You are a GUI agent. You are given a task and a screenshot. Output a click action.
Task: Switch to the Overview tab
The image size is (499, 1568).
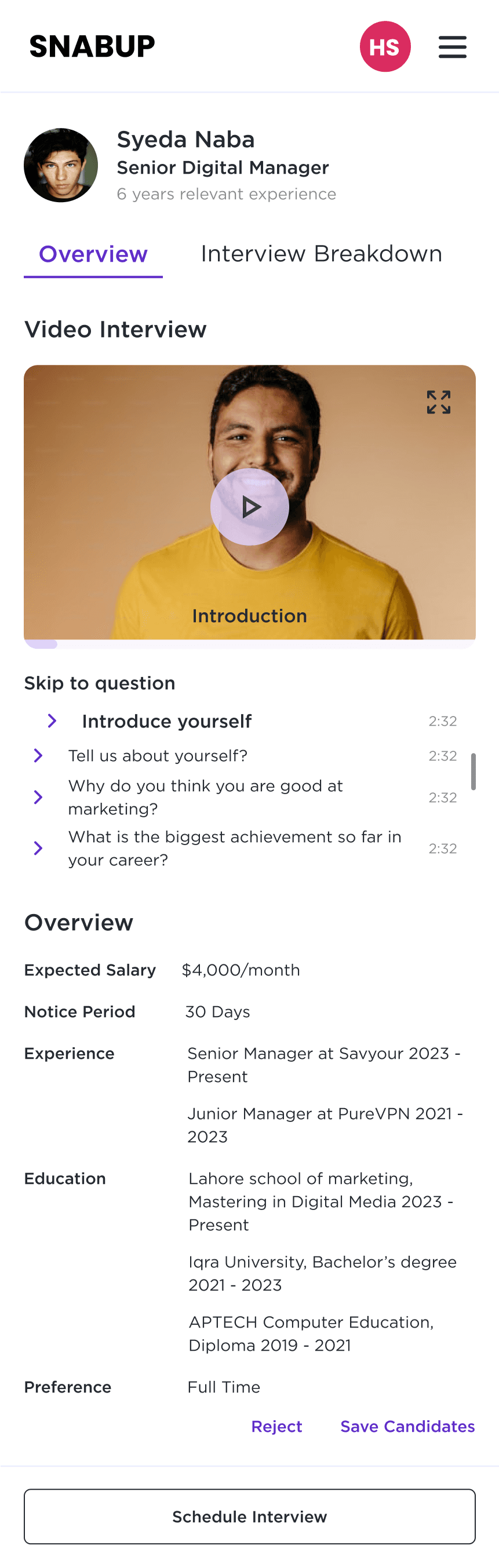pyautogui.click(x=93, y=254)
